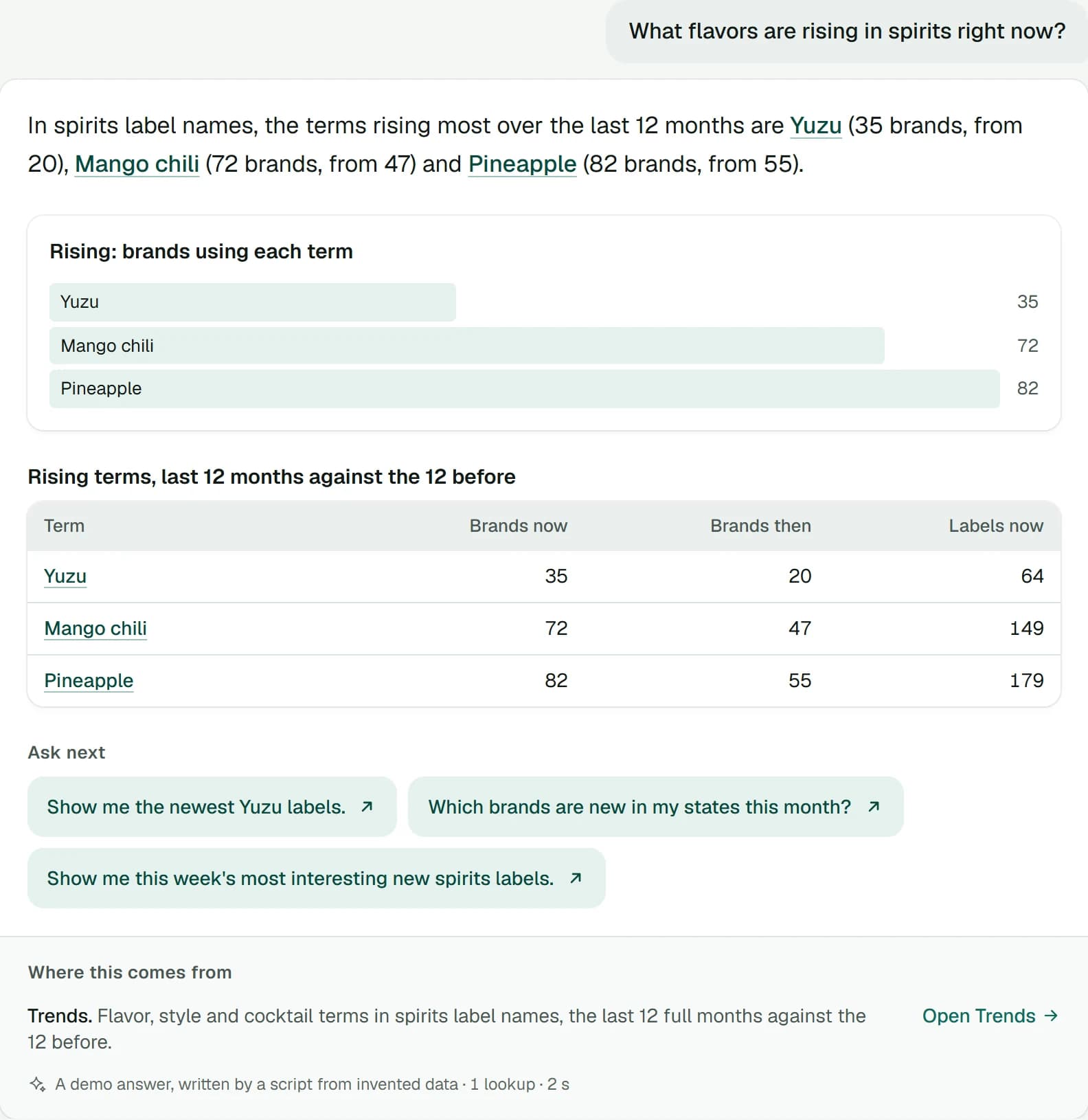Click arrow icon on this week's spirits labels suggestion
Screen dimensions: 1088x1120
[576, 878]
